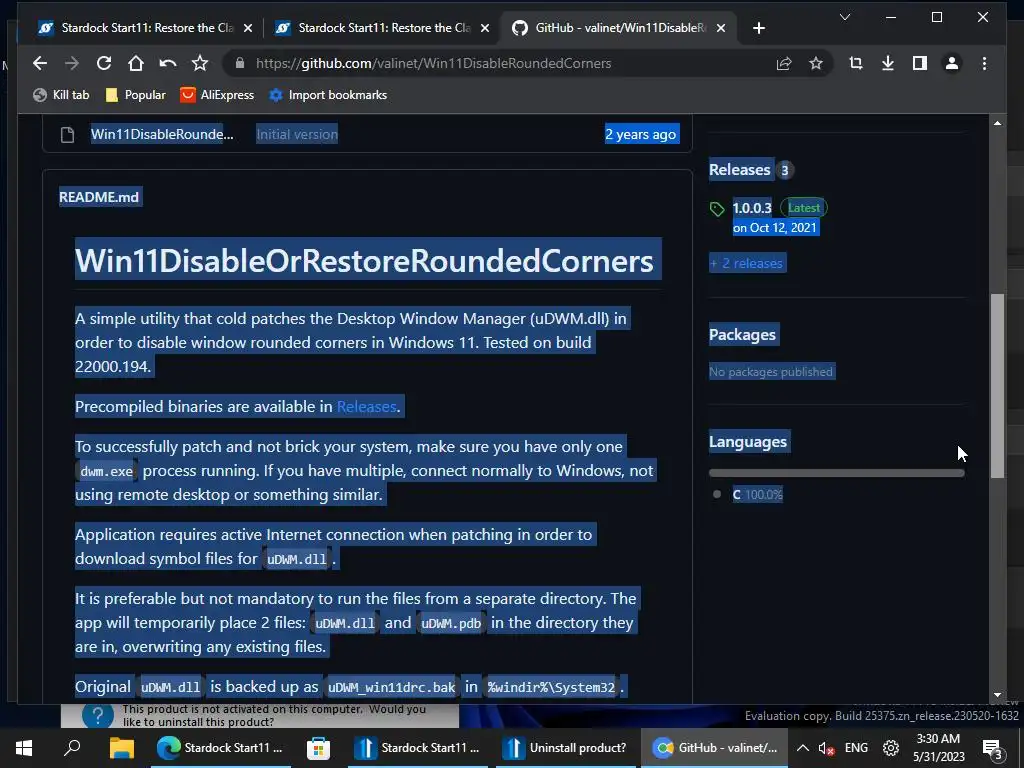The height and width of the screenshot is (768, 1024).
Task: Go back with the browser back arrow
Action: click(40, 63)
